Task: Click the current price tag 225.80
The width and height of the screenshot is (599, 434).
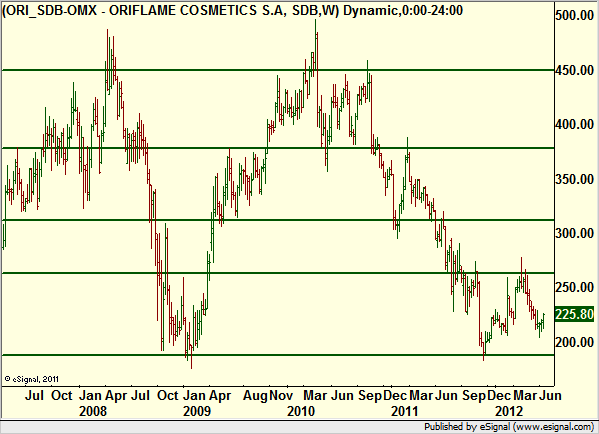Action: [574, 314]
